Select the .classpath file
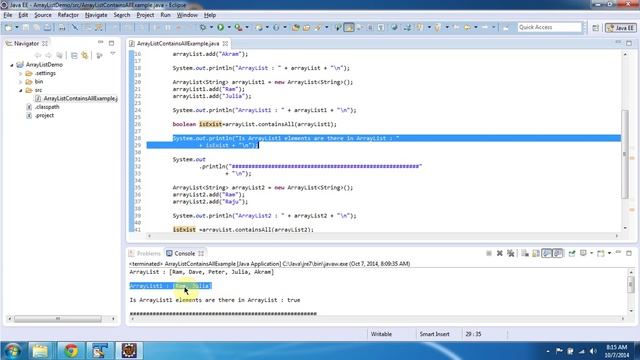This screenshot has width=640, height=360. point(43,107)
